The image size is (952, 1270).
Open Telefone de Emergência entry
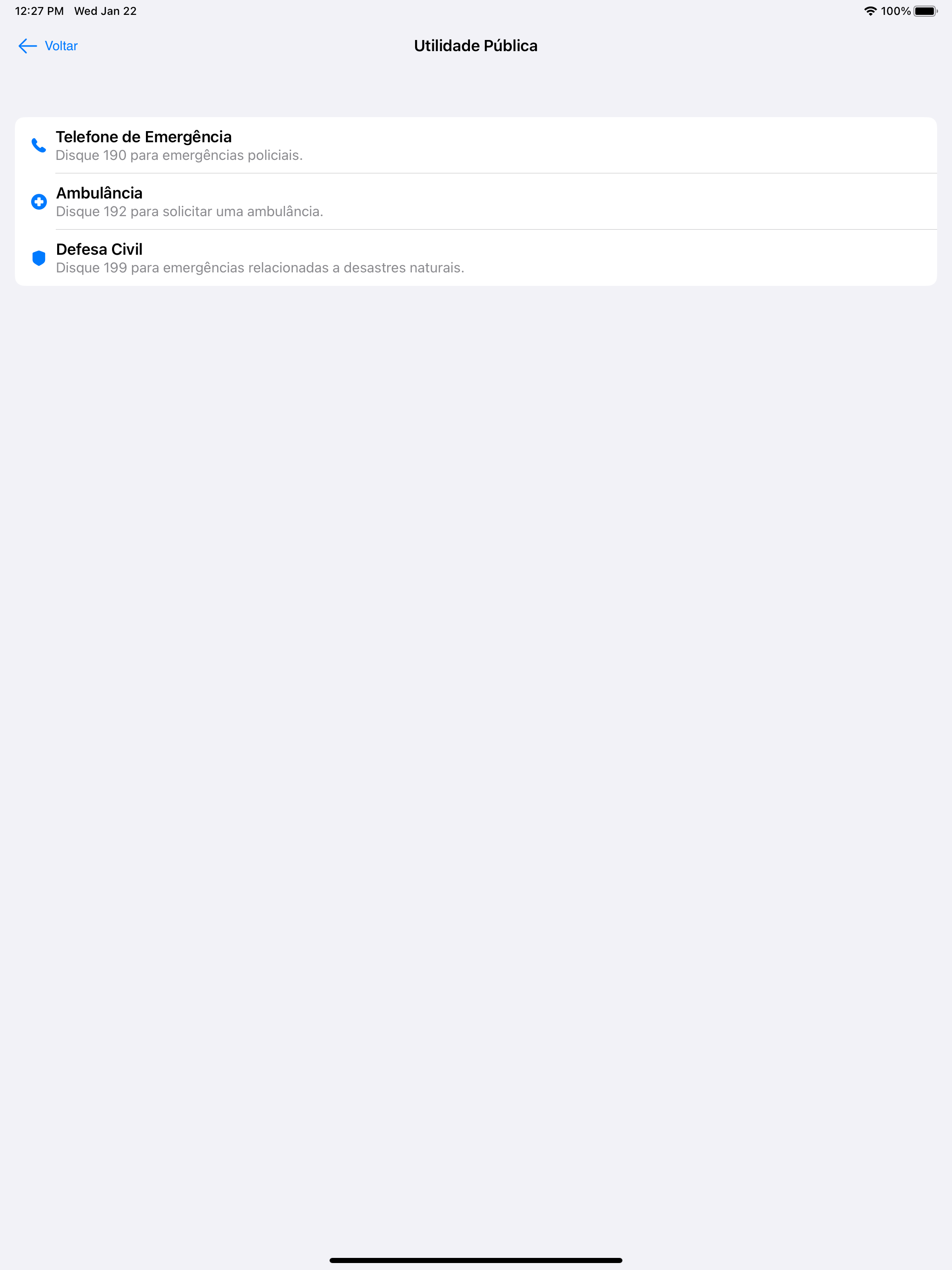click(x=476, y=145)
